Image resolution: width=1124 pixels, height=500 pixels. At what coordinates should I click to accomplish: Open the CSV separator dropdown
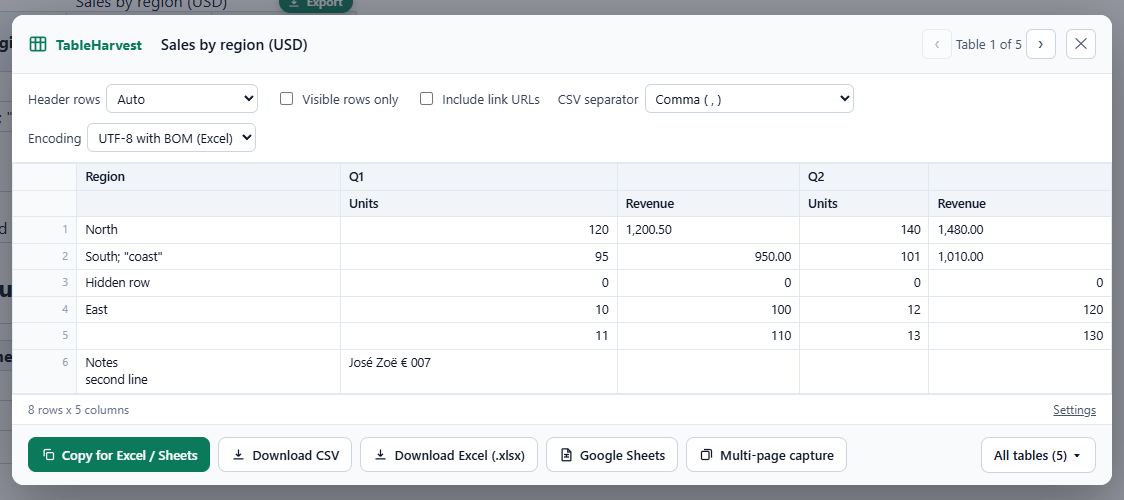point(749,99)
